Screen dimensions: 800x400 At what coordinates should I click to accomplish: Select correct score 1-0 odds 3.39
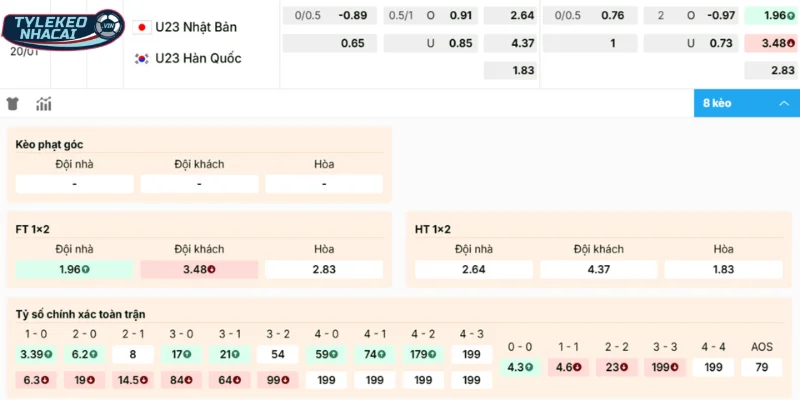35,354
